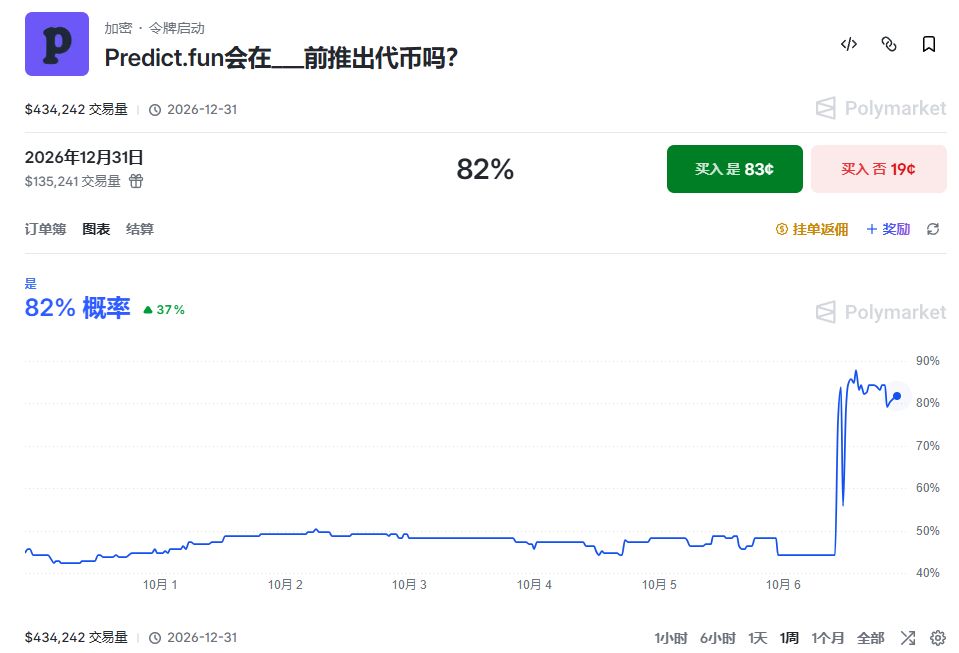This screenshot has height=653, width=959.
Task: Click the bottom $434,242 交易量 text
Action: coord(76,637)
